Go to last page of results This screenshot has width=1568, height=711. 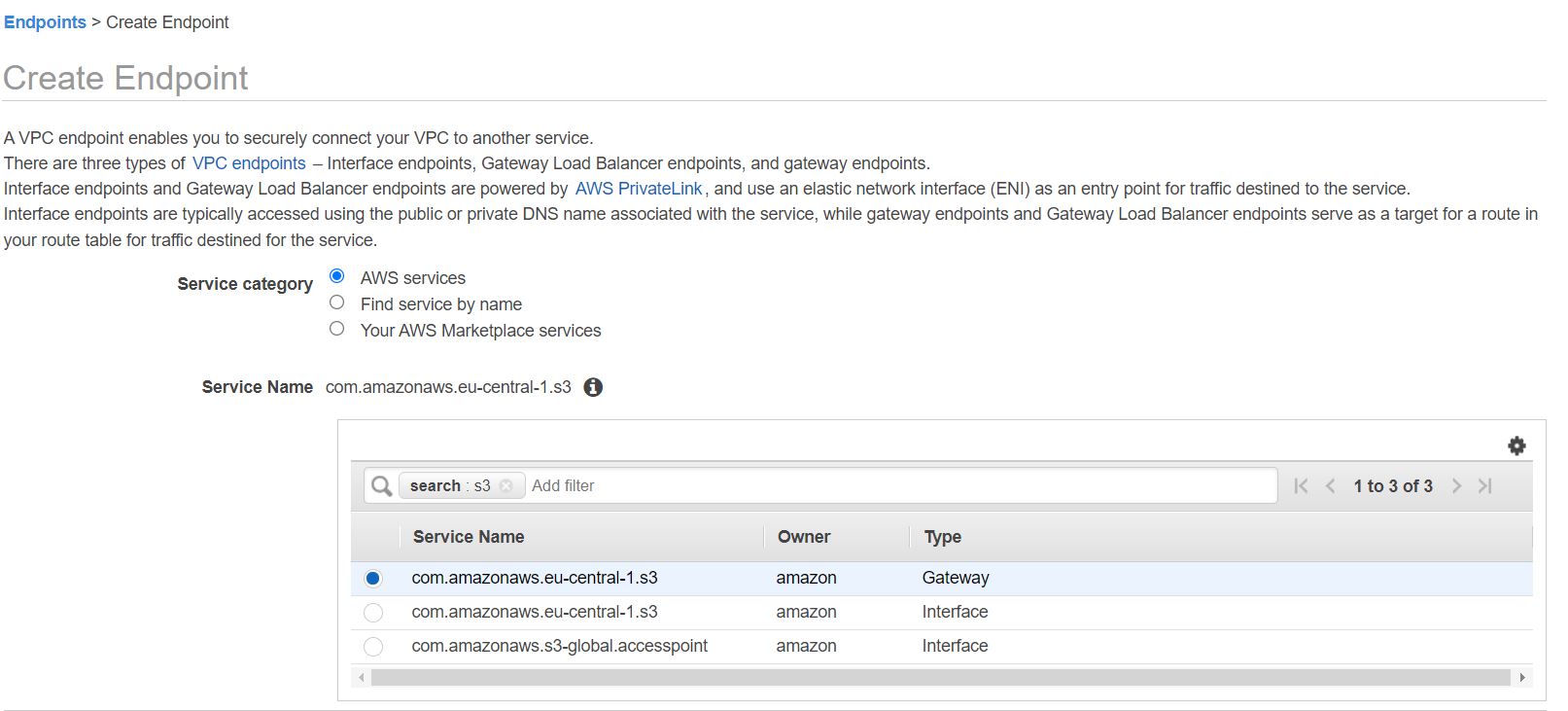(1484, 485)
